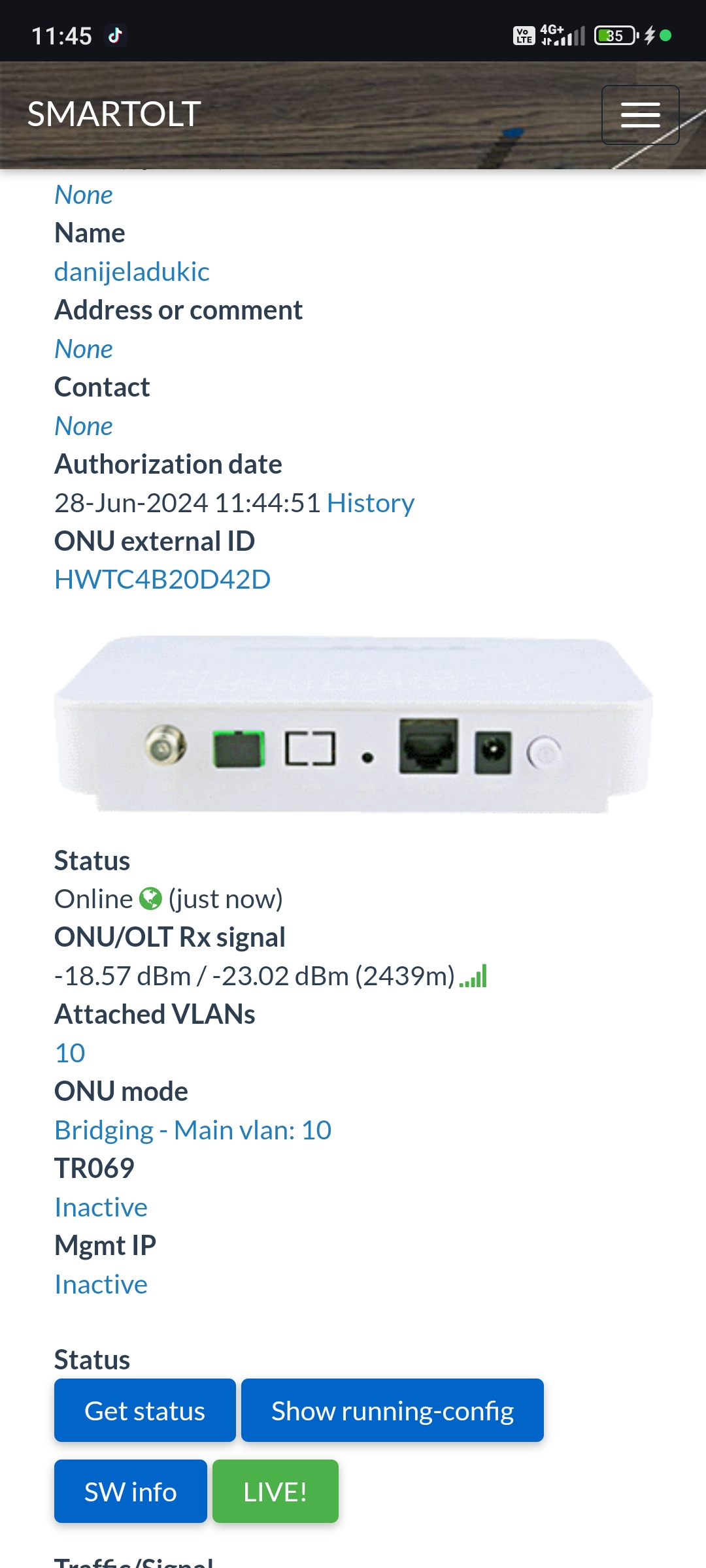Viewport: 706px width, 1568px height.
Task: Click the Mgmt IP Inactive link
Action: [x=101, y=1284]
